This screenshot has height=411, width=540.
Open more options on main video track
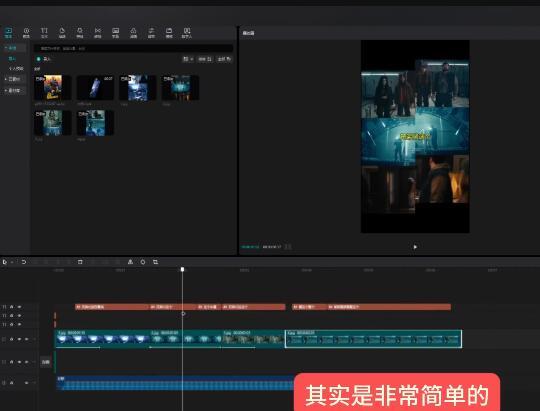pos(34,339)
